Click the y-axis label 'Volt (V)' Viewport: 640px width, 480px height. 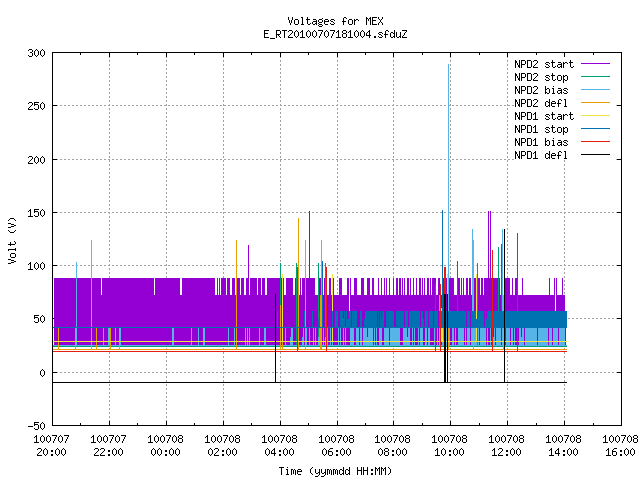12,240
